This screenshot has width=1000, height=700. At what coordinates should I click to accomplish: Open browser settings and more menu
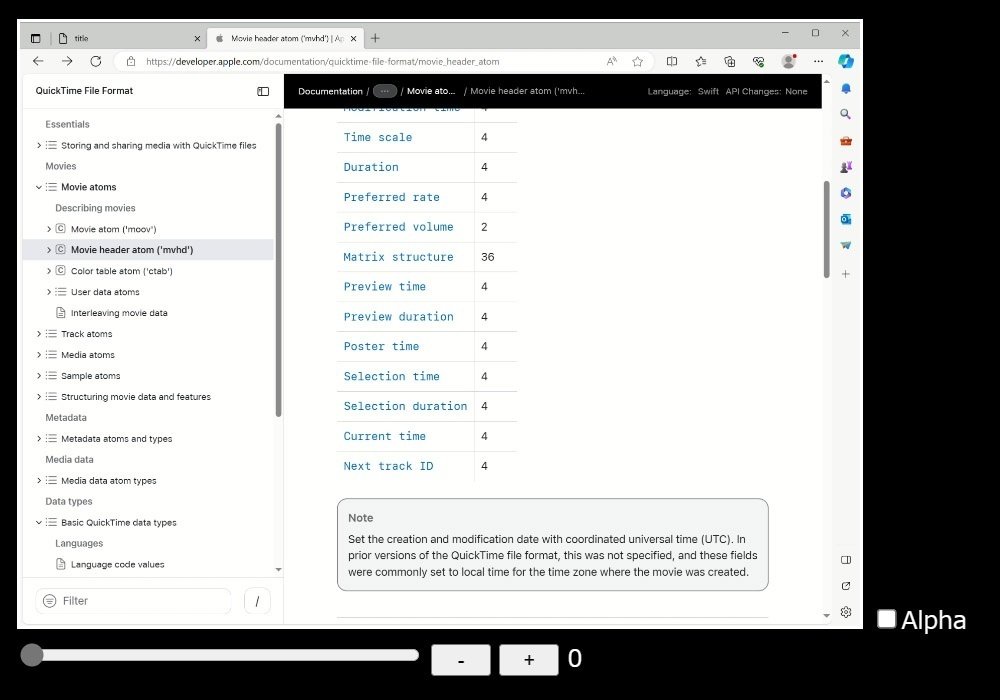point(818,61)
